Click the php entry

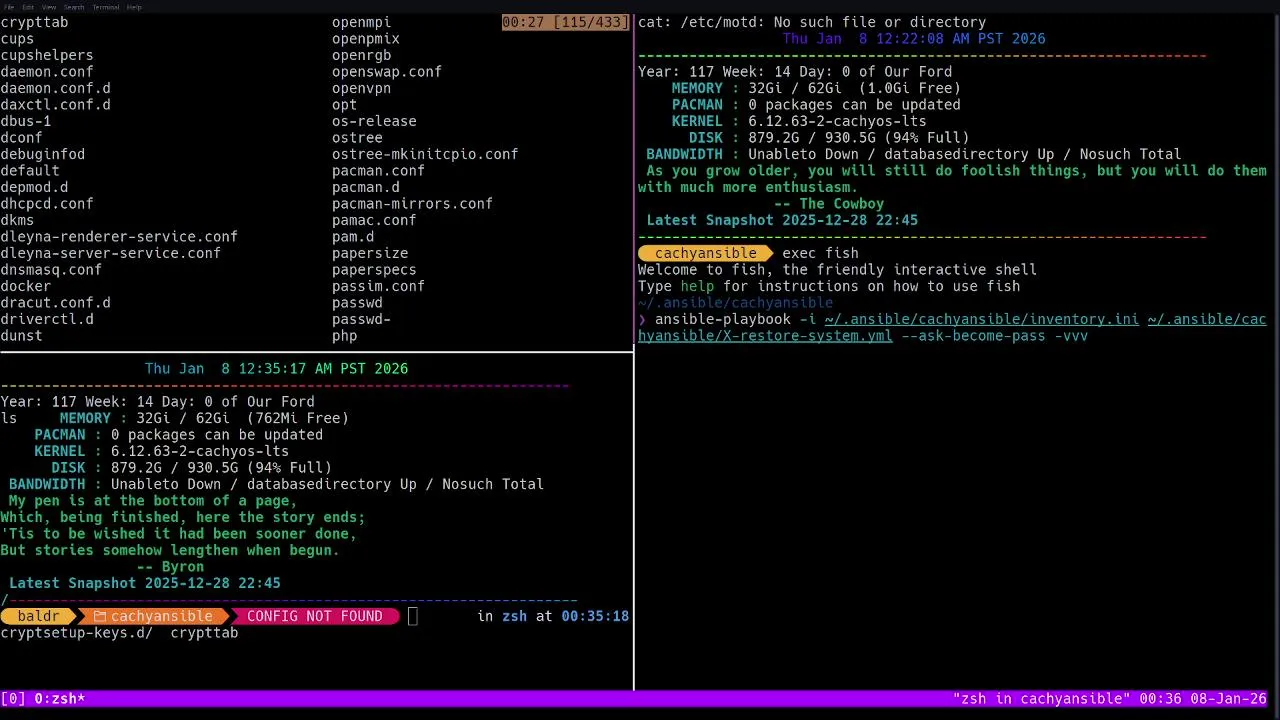click(x=345, y=335)
